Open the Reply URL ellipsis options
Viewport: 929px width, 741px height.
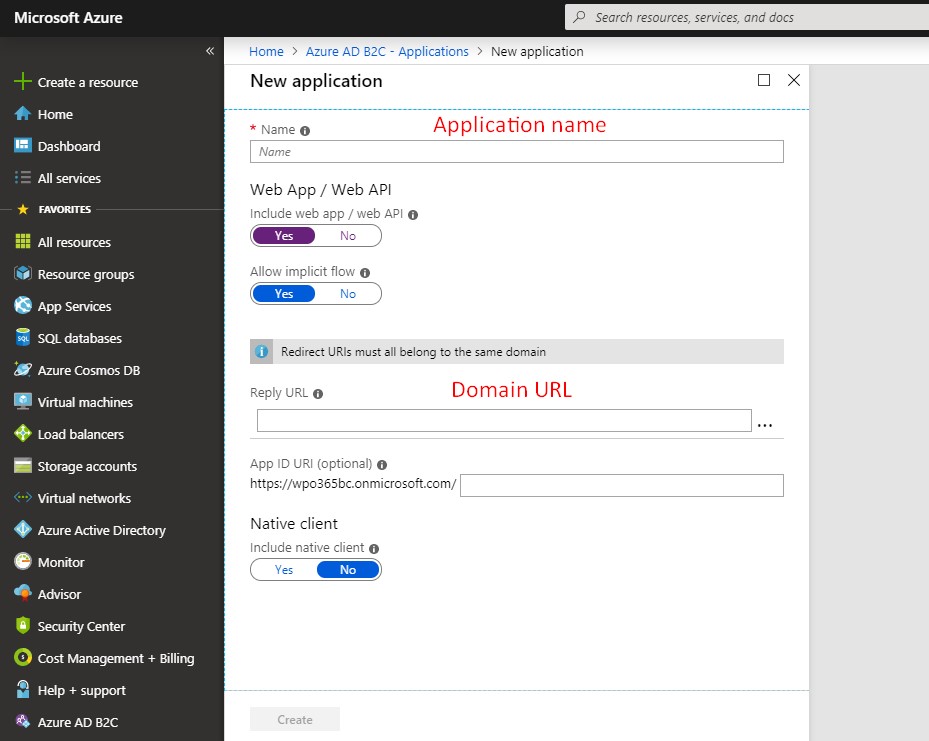[x=765, y=425]
